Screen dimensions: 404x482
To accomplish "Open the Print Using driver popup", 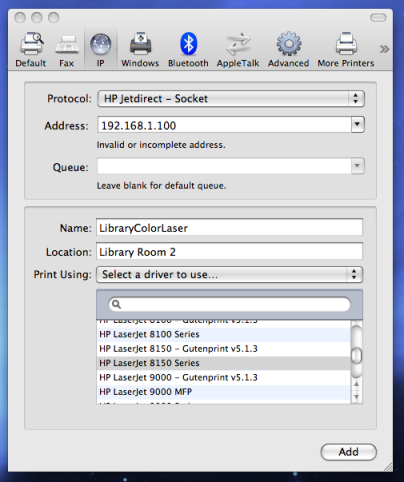I will [x=230, y=275].
